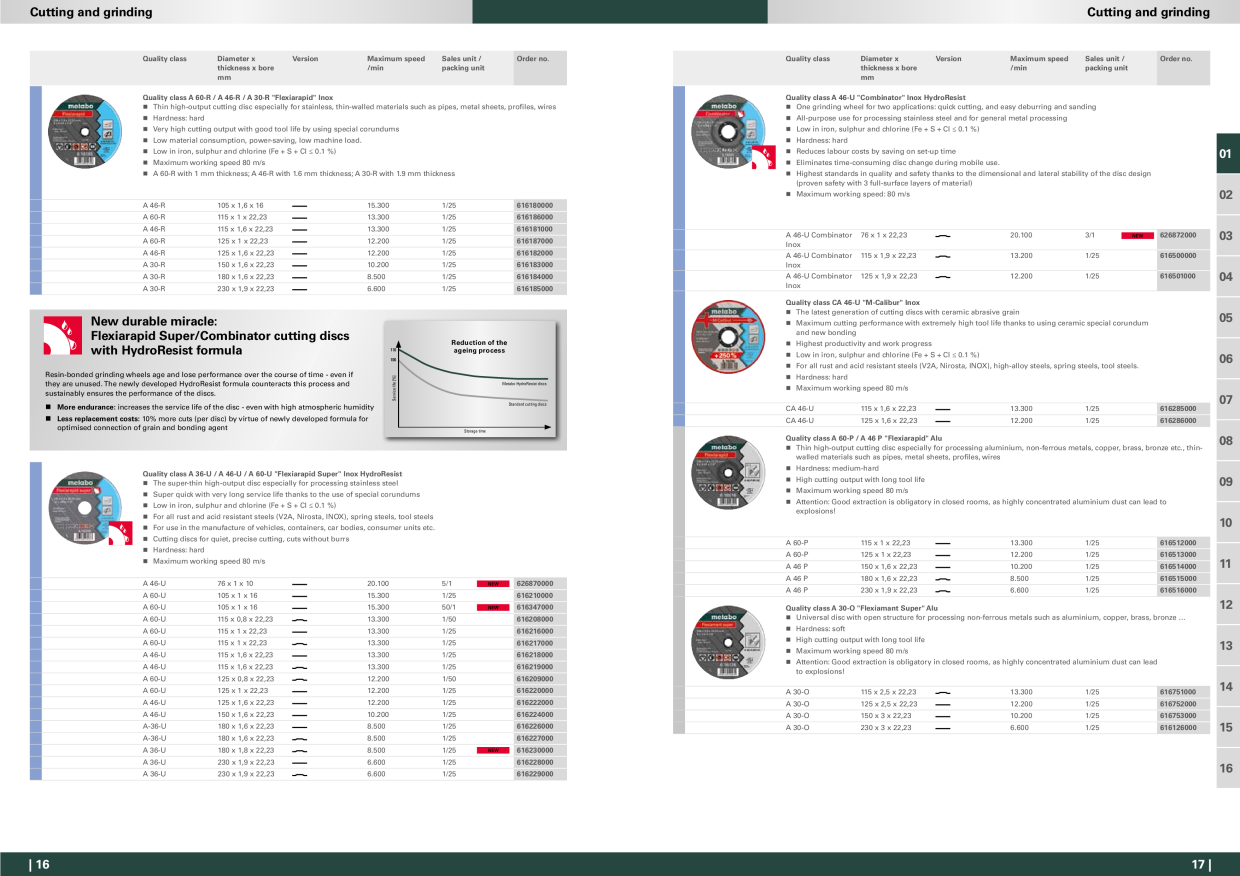
Task: Jump to chapter tab 03
Action: pyautogui.click(x=1226, y=236)
